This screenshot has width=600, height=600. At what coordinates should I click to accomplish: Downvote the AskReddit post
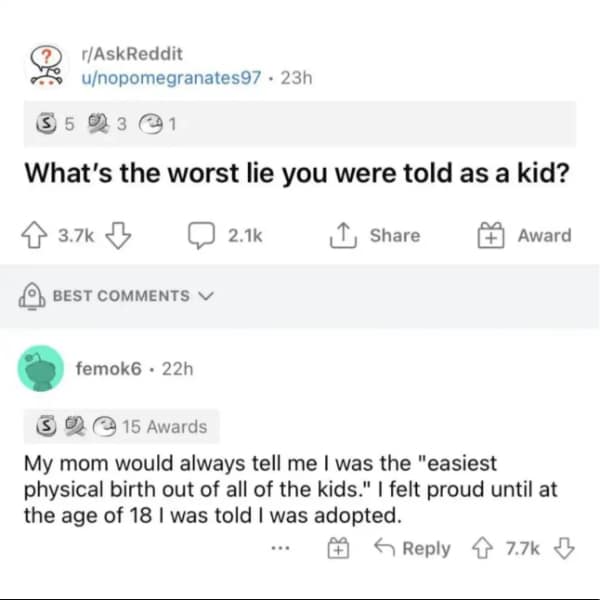pos(119,236)
